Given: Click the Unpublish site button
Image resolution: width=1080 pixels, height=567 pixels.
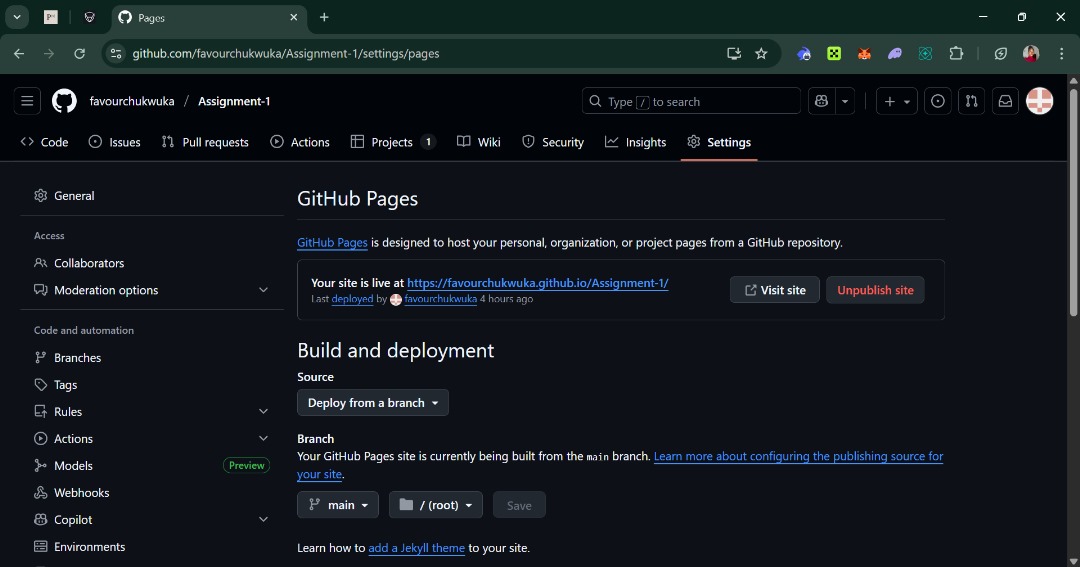Looking at the screenshot, I should click(875, 290).
